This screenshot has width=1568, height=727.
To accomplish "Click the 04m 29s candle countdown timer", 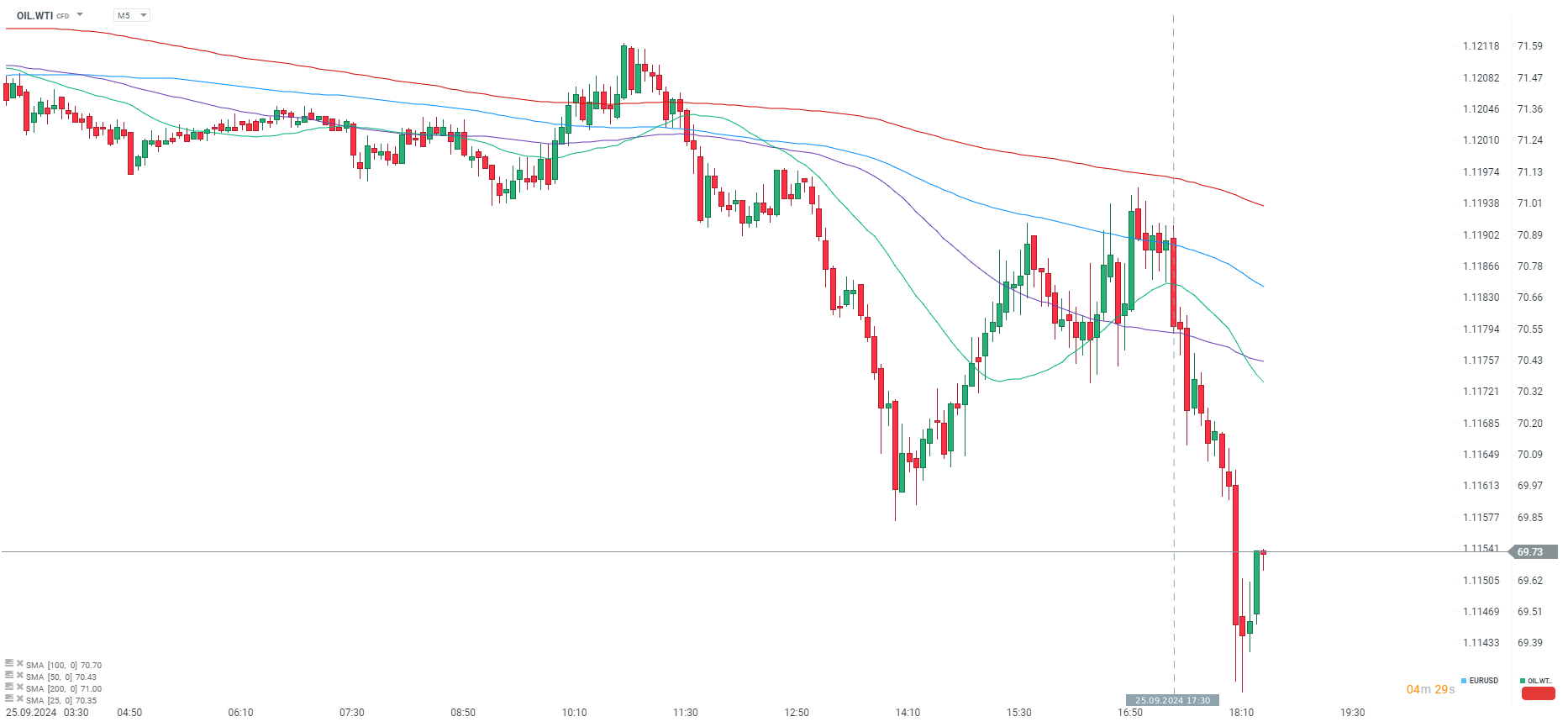I will (1430, 689).
